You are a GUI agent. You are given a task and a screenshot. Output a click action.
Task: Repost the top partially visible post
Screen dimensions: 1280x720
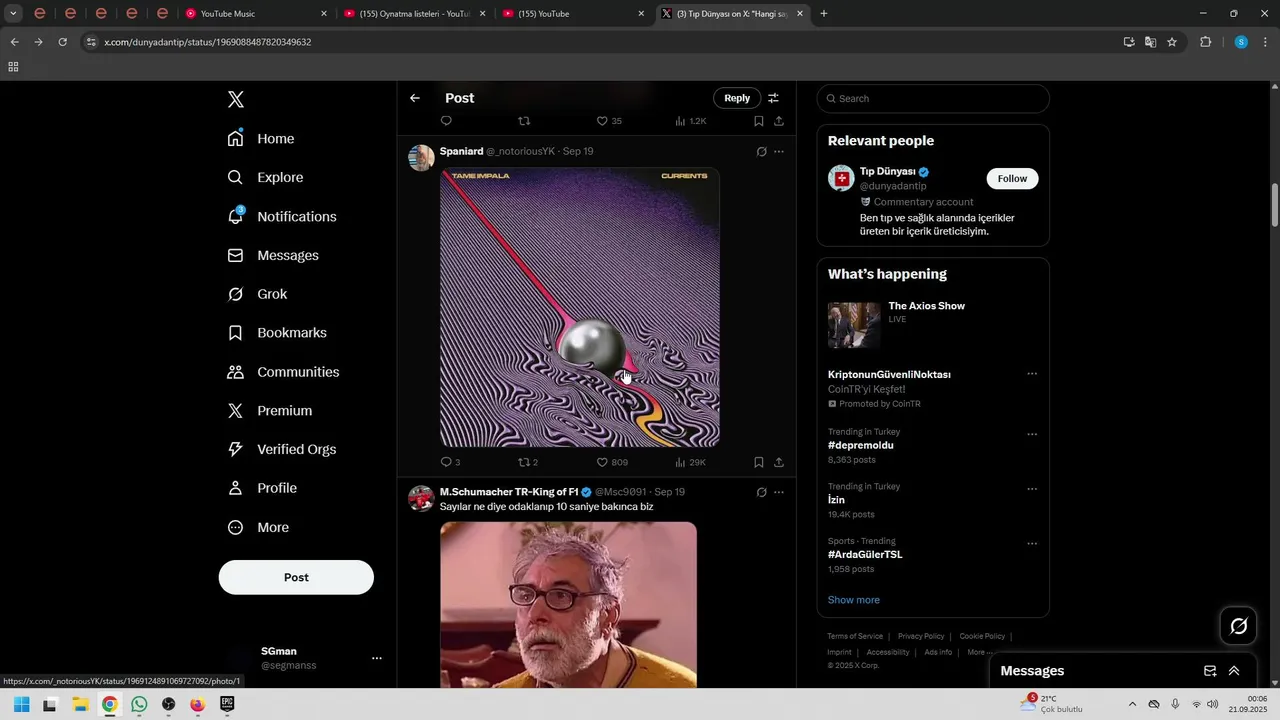tap(524, 121)
